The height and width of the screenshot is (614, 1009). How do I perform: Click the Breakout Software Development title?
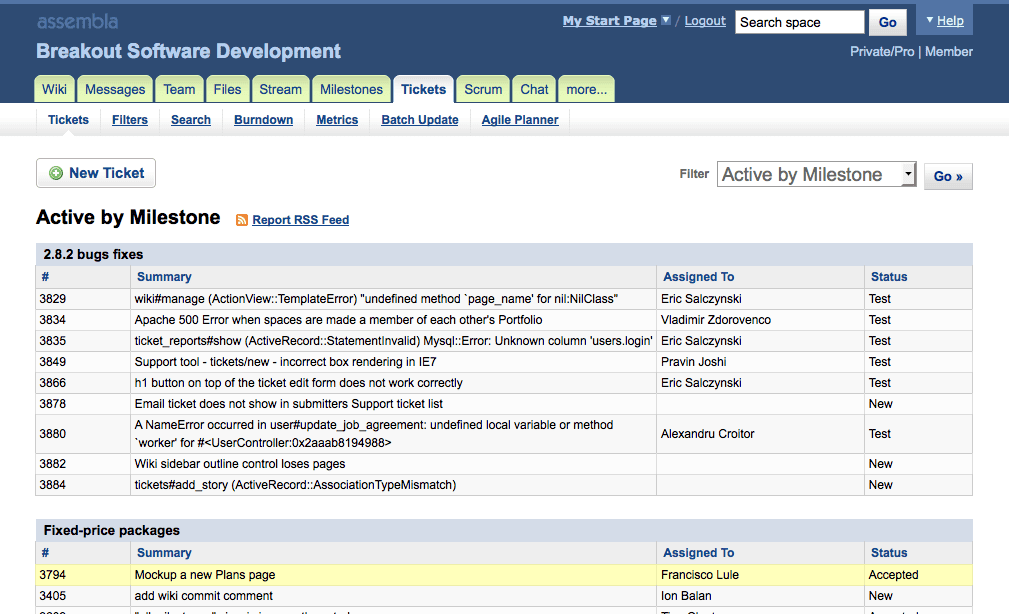pyautogui.click(x=189, y=51)
